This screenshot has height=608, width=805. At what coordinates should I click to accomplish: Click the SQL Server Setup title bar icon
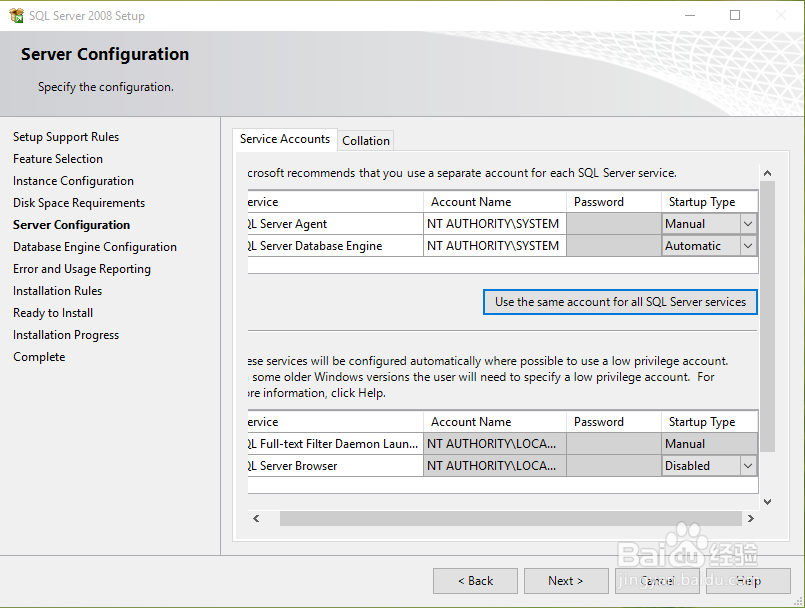(x=16, y=16)
